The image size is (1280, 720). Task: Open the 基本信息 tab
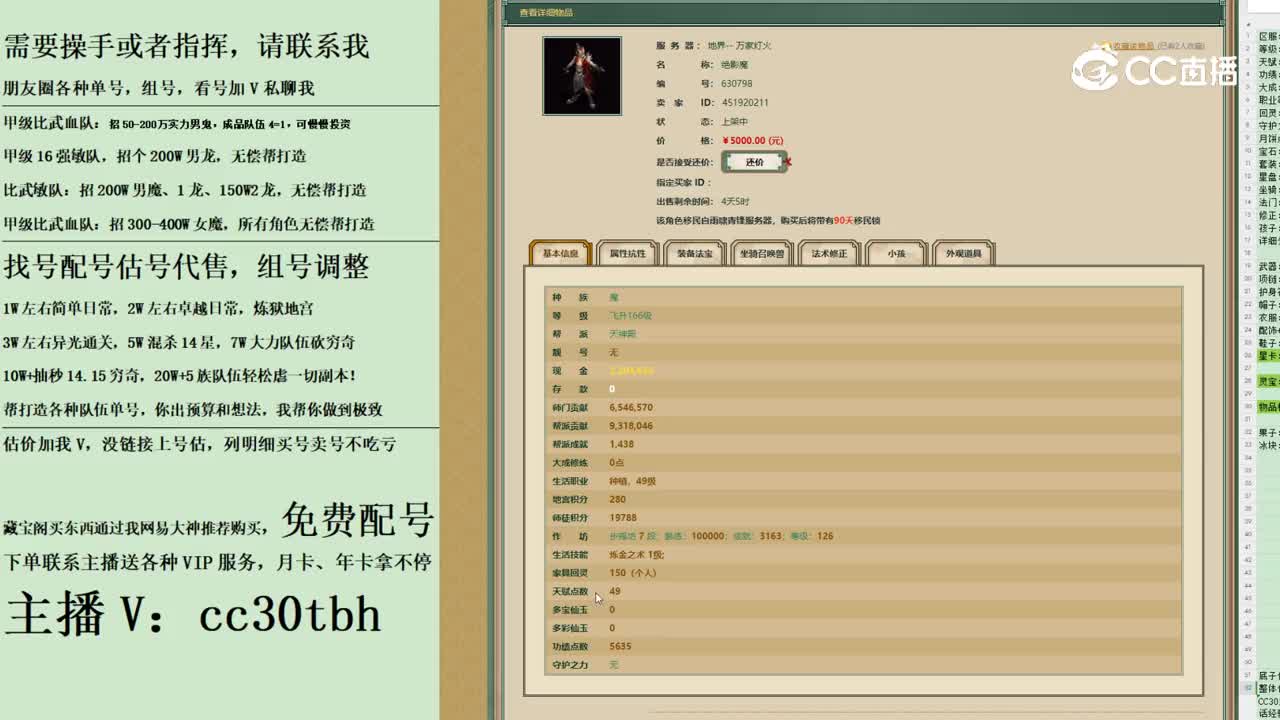click(x=561, y=253)
